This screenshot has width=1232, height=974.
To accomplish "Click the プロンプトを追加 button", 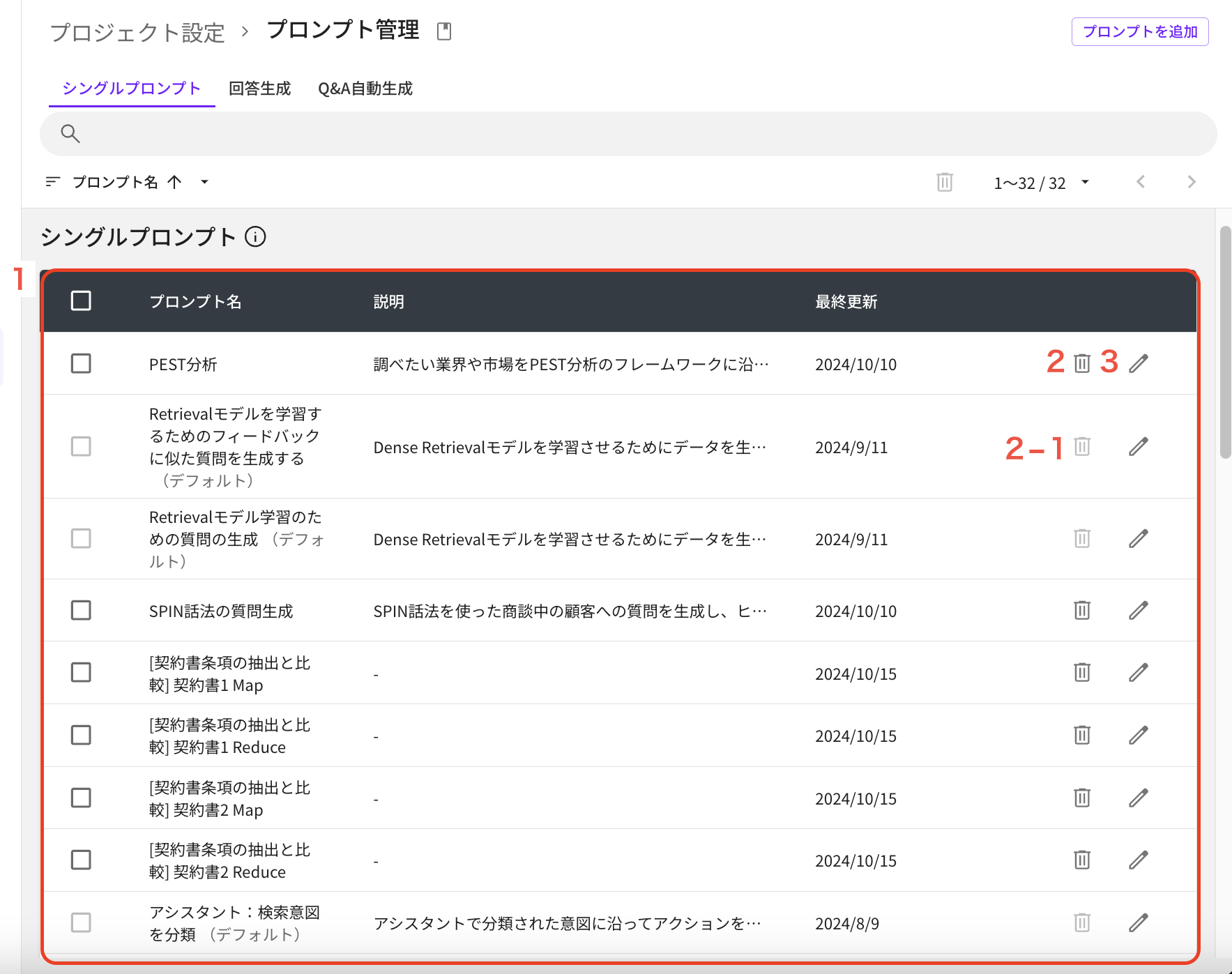I will 1139,31.
